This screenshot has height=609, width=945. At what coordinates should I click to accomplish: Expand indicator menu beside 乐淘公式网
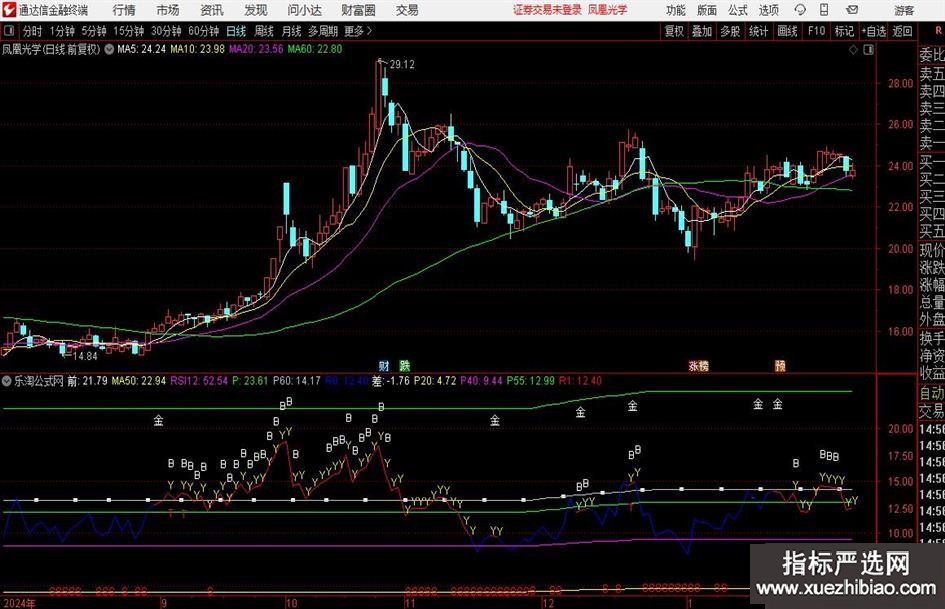coord(7,381)
